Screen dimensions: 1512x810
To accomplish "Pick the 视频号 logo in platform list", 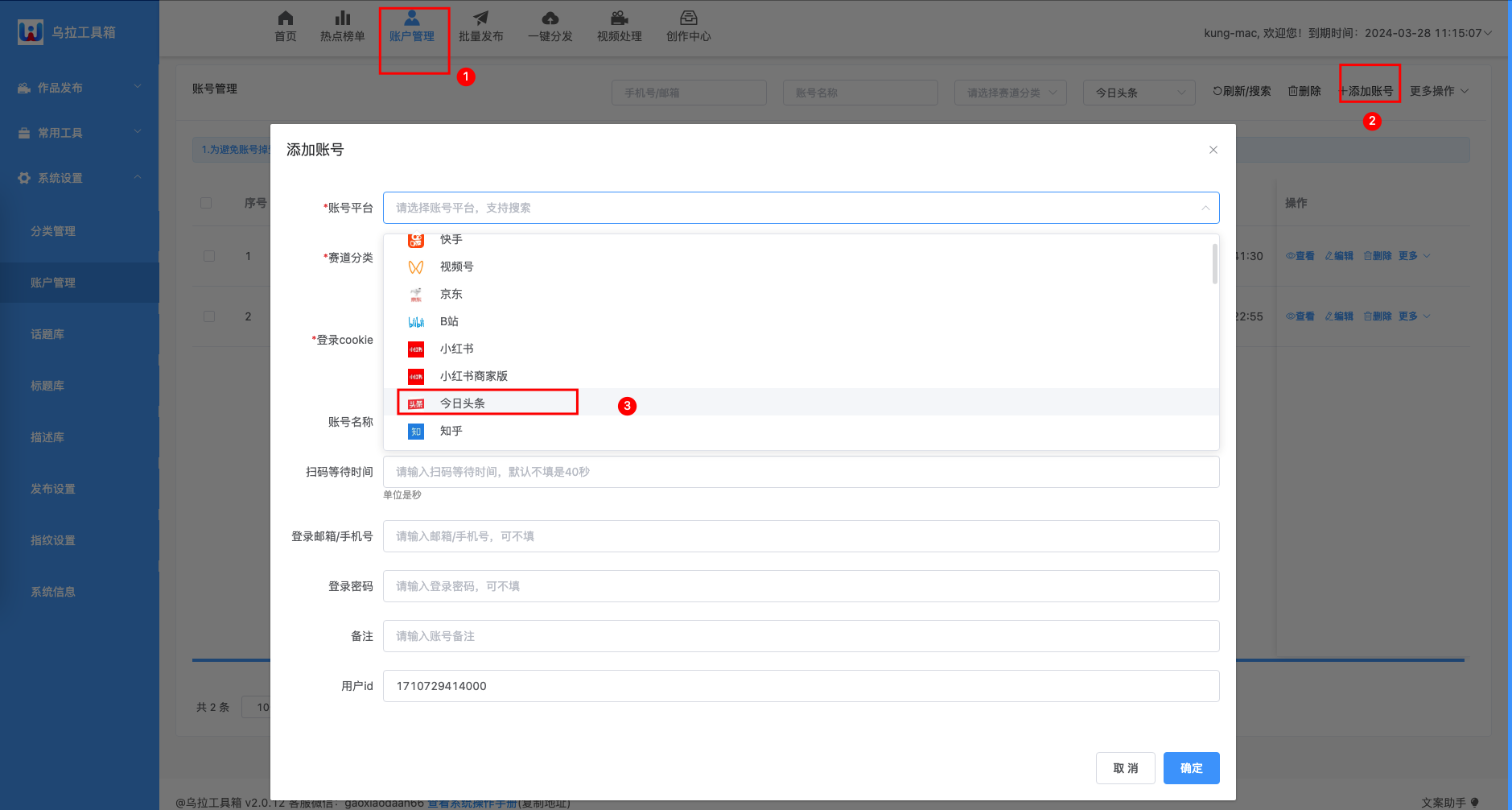I will tap(416, 267).
